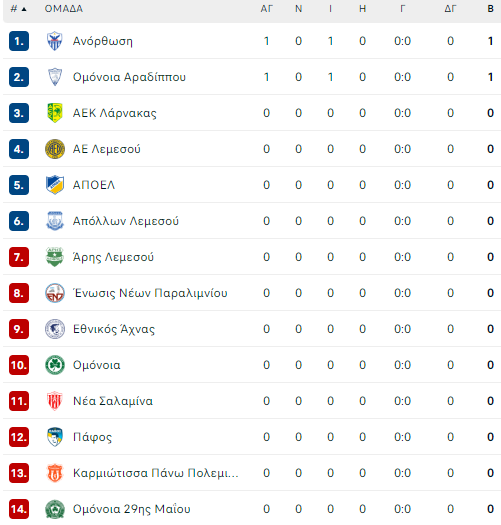This screenshot has width=501, height=525.
Task: Open the Απόλλων Λεμεσού team link
Action: (126, 221)
